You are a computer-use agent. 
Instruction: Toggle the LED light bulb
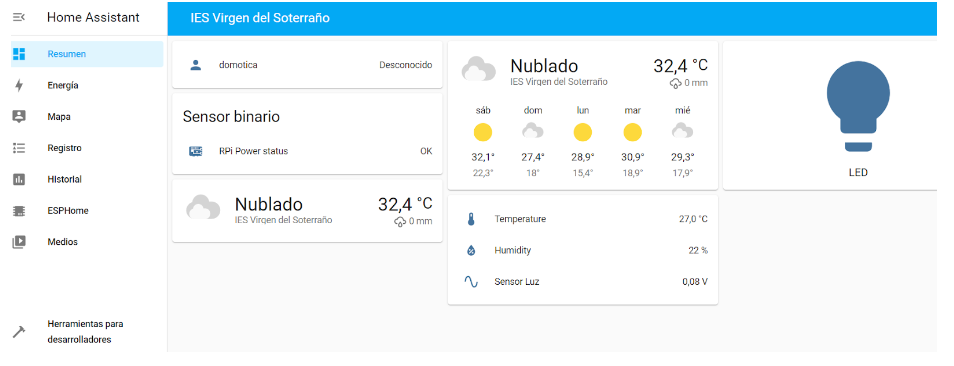coord(858,106)
